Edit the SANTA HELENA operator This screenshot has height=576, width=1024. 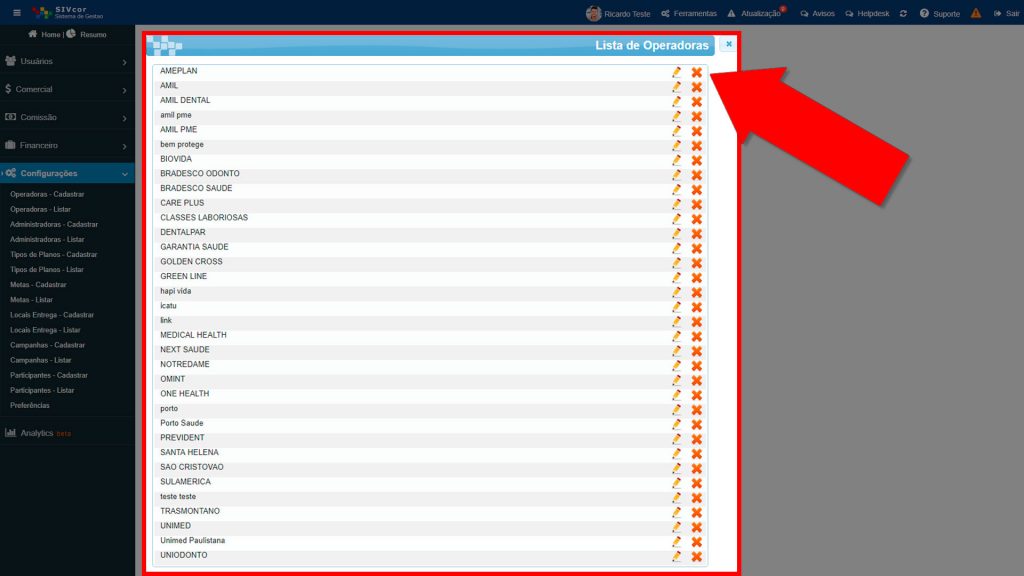pos(677,454)
